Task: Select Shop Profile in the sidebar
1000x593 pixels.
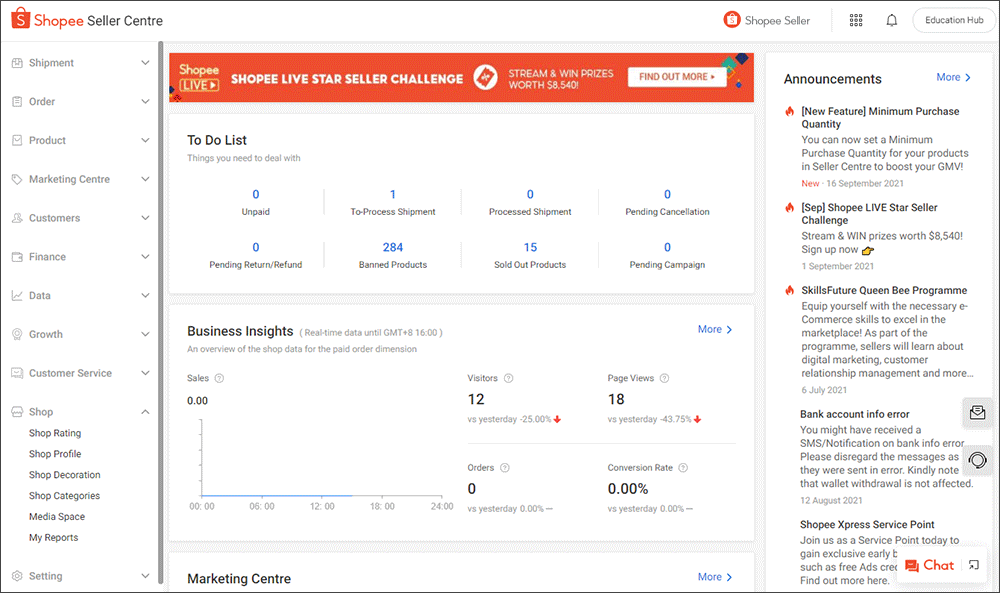Action: click(x=53, y=453)
